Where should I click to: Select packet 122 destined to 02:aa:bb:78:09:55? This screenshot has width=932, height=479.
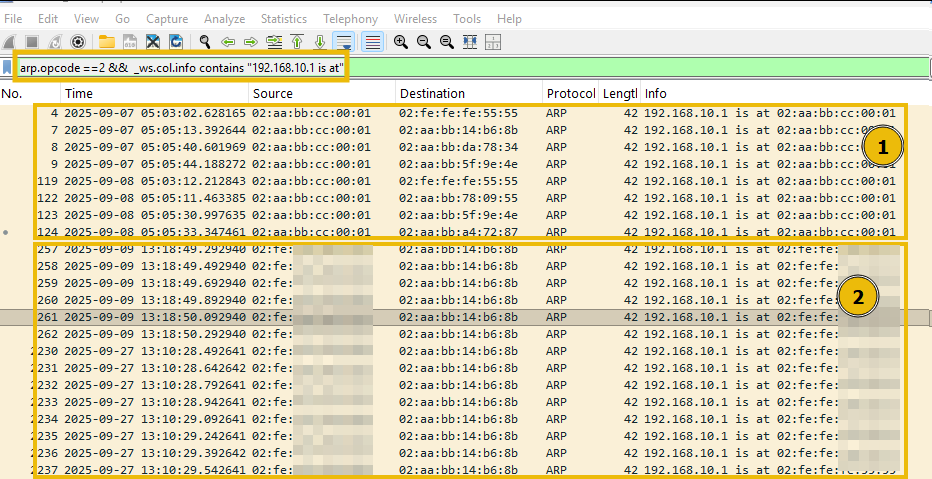pos(466,198)
